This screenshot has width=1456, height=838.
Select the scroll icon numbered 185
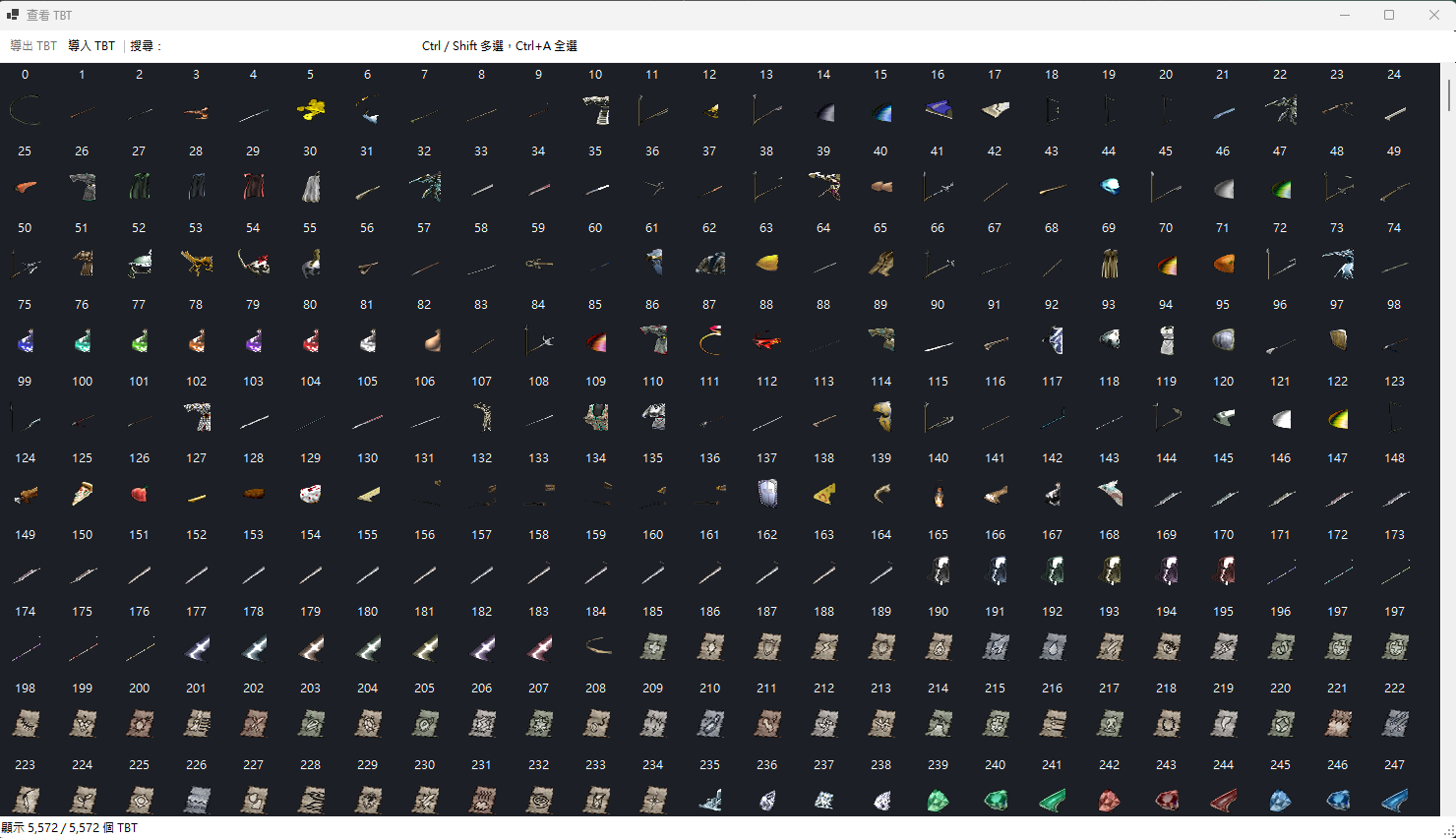tap(653, 647)
